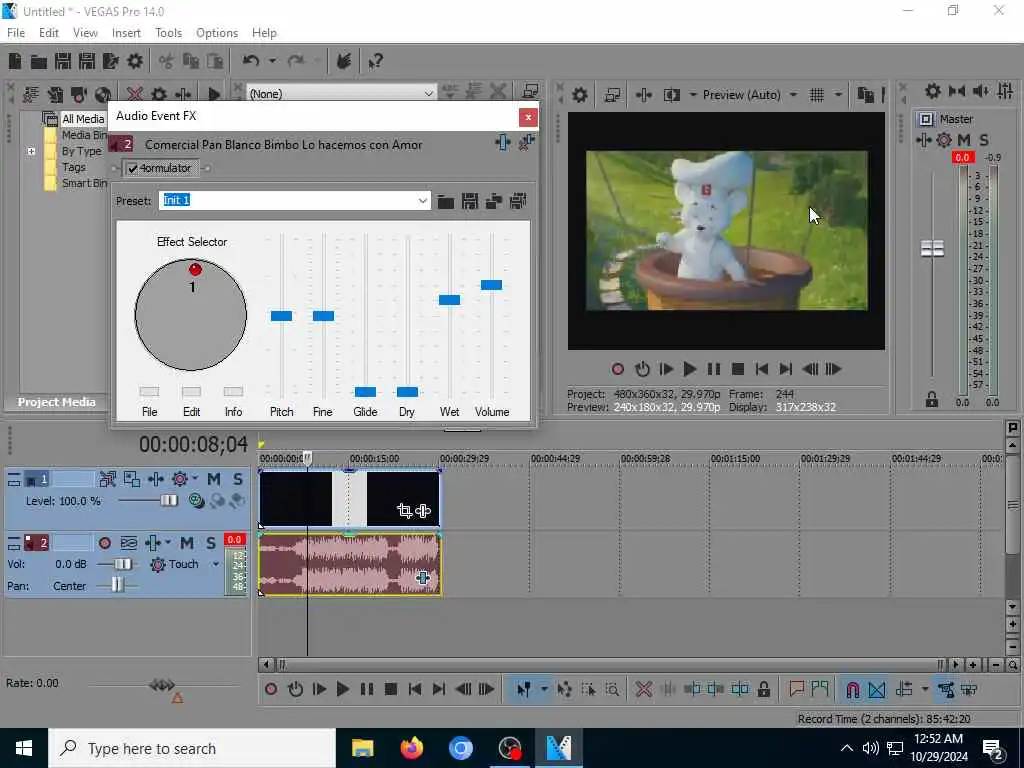1024x768 pixels.
Task: Click the Undo arrow button
Action: [250, 61]
